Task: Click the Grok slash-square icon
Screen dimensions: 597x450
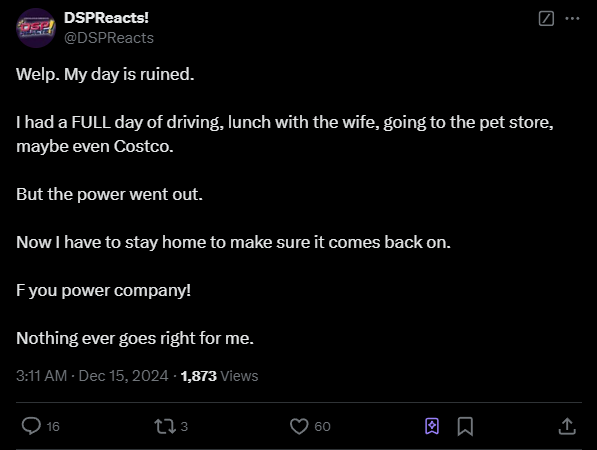Action: pos(546,18)
